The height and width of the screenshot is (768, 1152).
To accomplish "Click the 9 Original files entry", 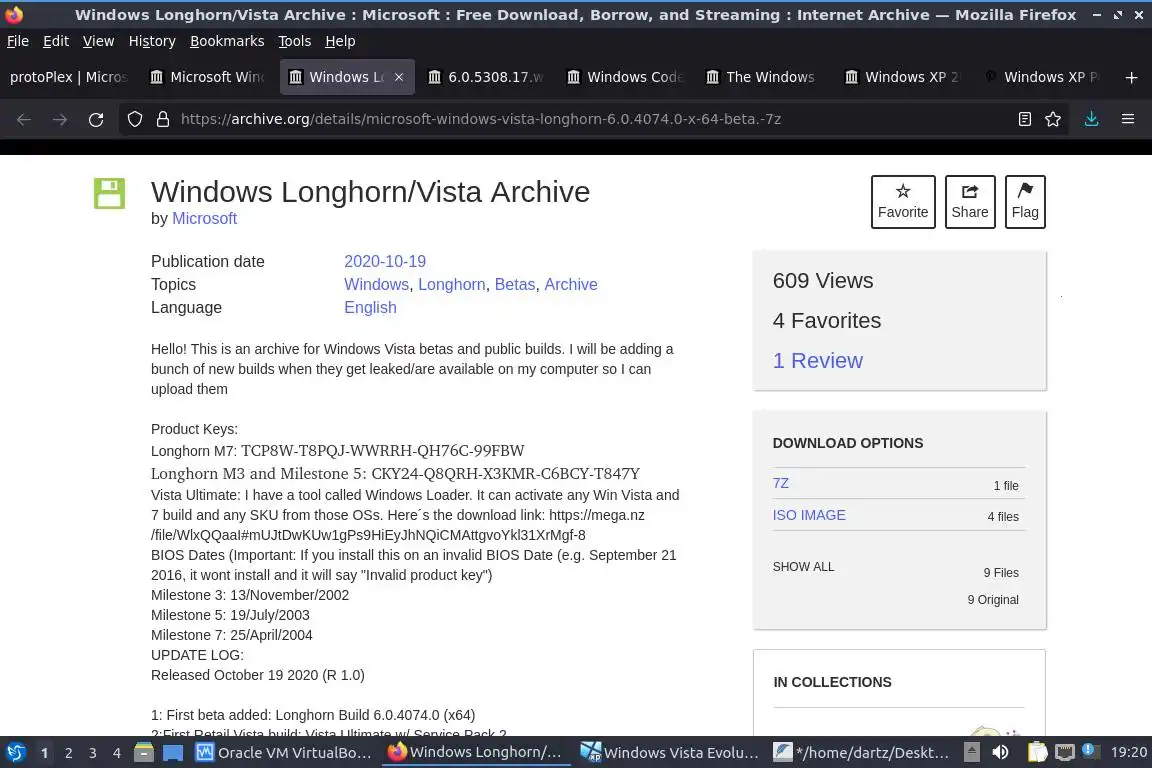I will coord(993,600).
